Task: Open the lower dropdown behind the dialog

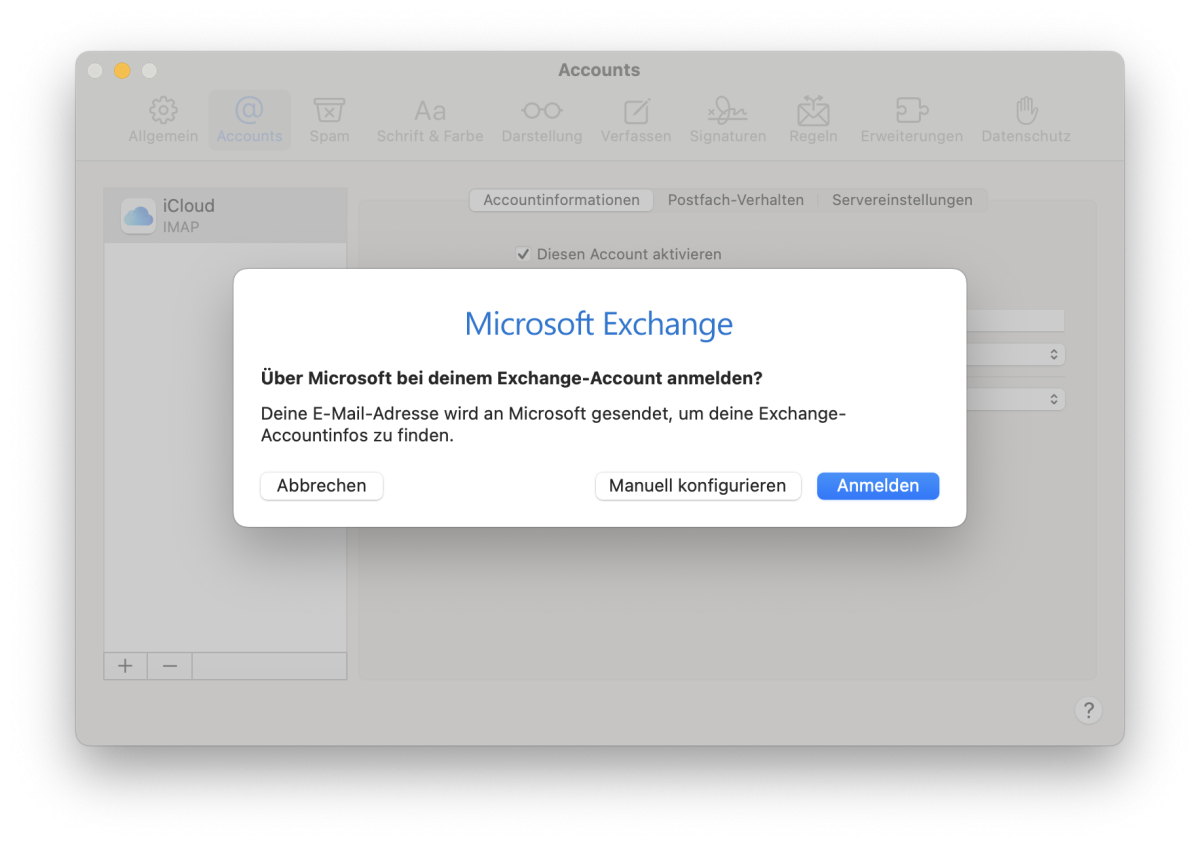Action: click(x=1015, y=399)
